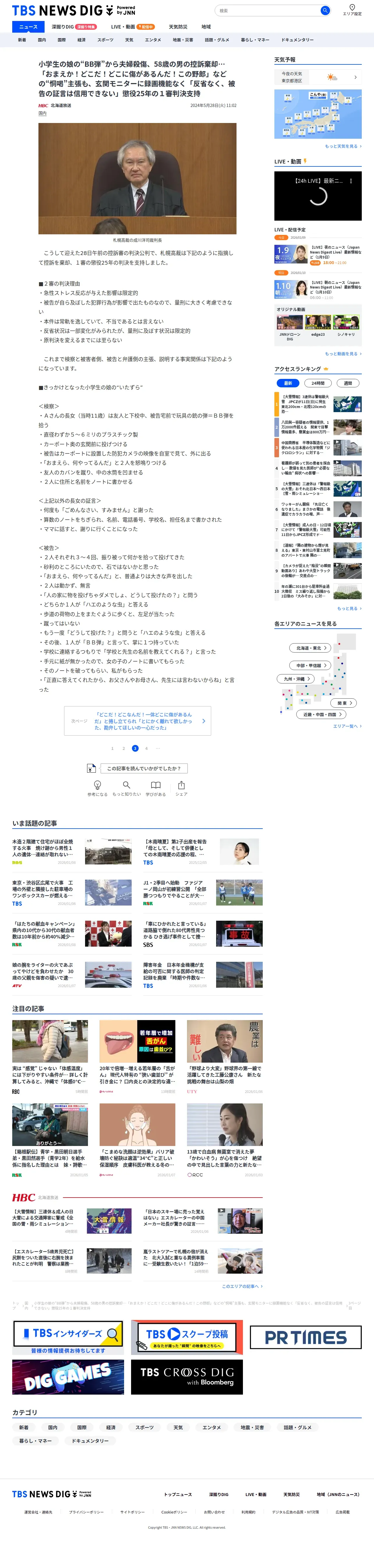Image resolution: width=374 pixels, height=1568 pixels.
Task: Select the 深掘りDIG main tab
Action: click(x=74, y=27)
